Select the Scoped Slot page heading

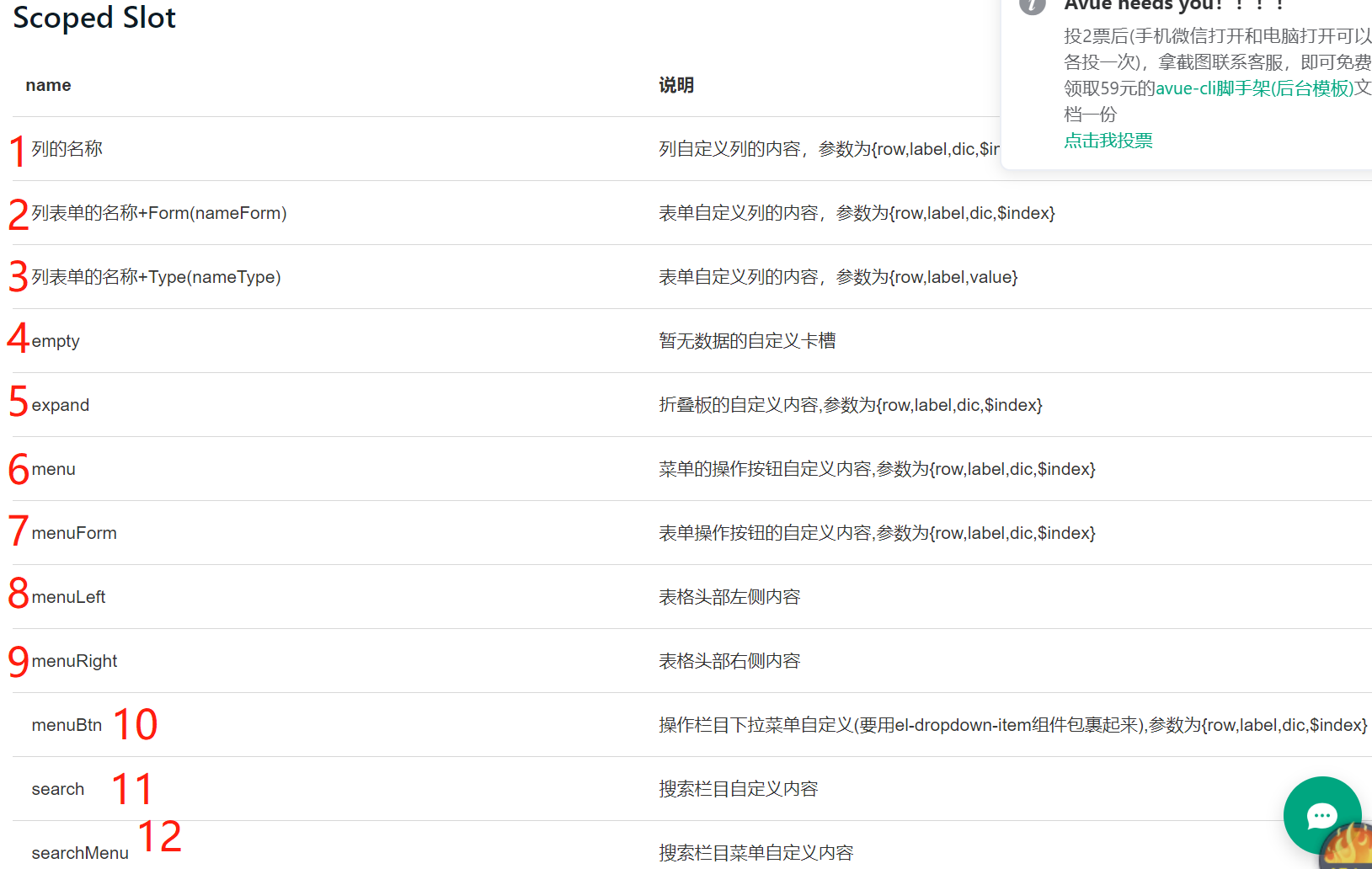[x=93, y=18]
